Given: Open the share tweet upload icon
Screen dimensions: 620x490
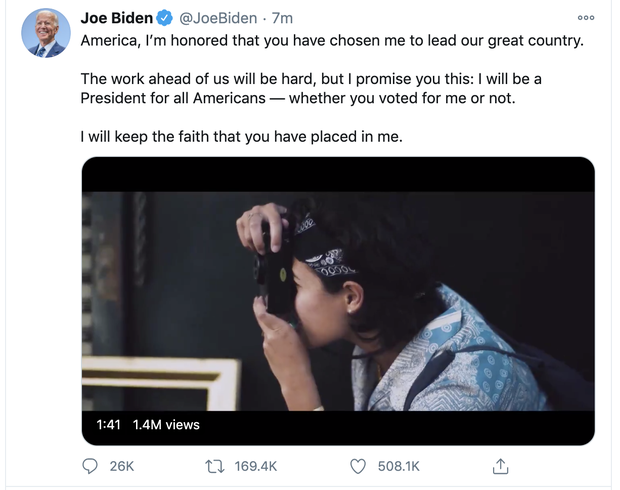Looking at the screenshot, I should coord(502,465).
